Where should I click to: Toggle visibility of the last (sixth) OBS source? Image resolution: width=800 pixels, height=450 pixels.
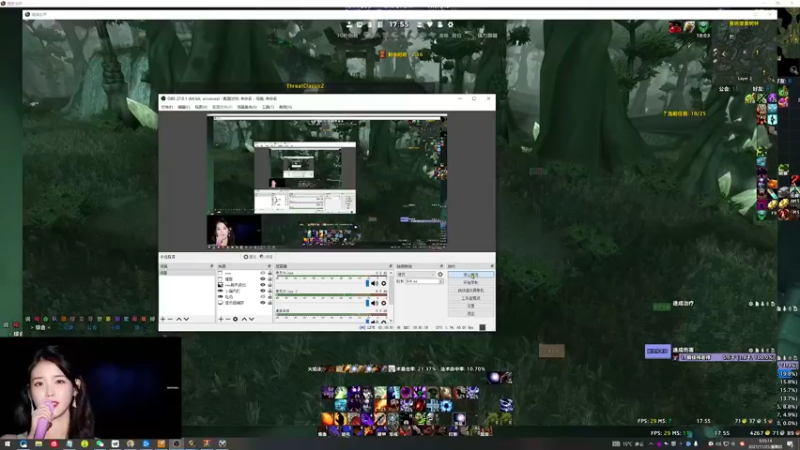click(x=263, y=303)
